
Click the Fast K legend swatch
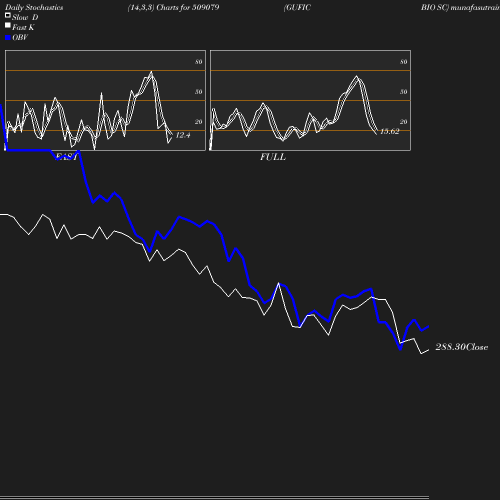[x=8, y=25]
